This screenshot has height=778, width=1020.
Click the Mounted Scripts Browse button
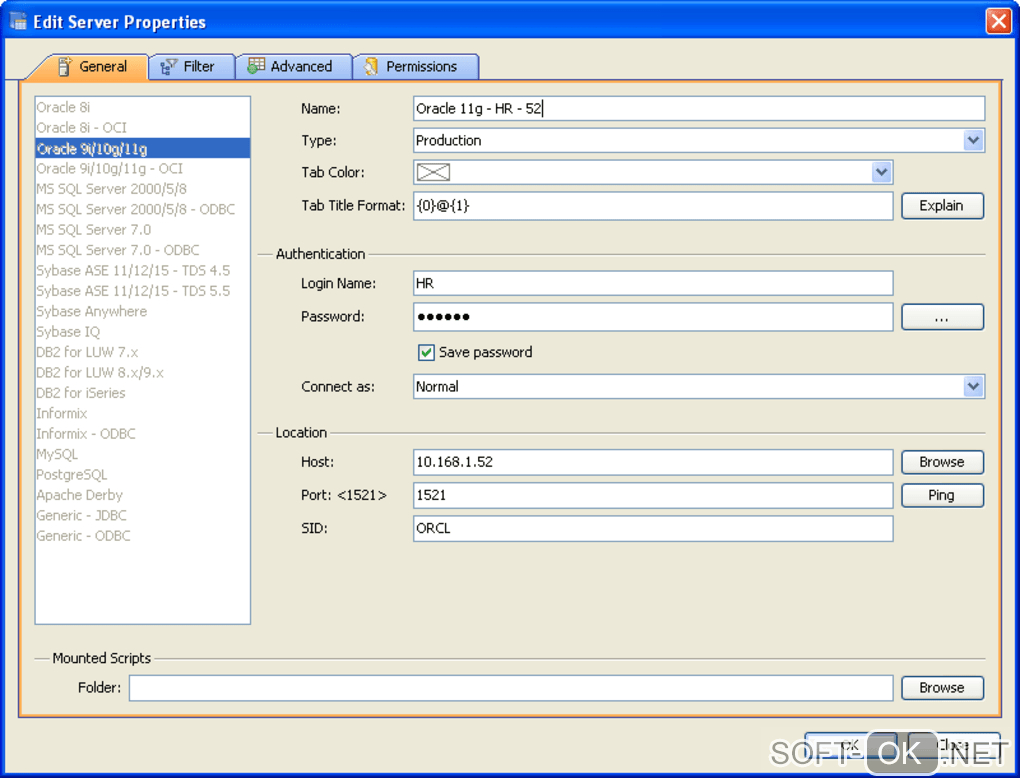pyautogui.click(x=942, y=688)
